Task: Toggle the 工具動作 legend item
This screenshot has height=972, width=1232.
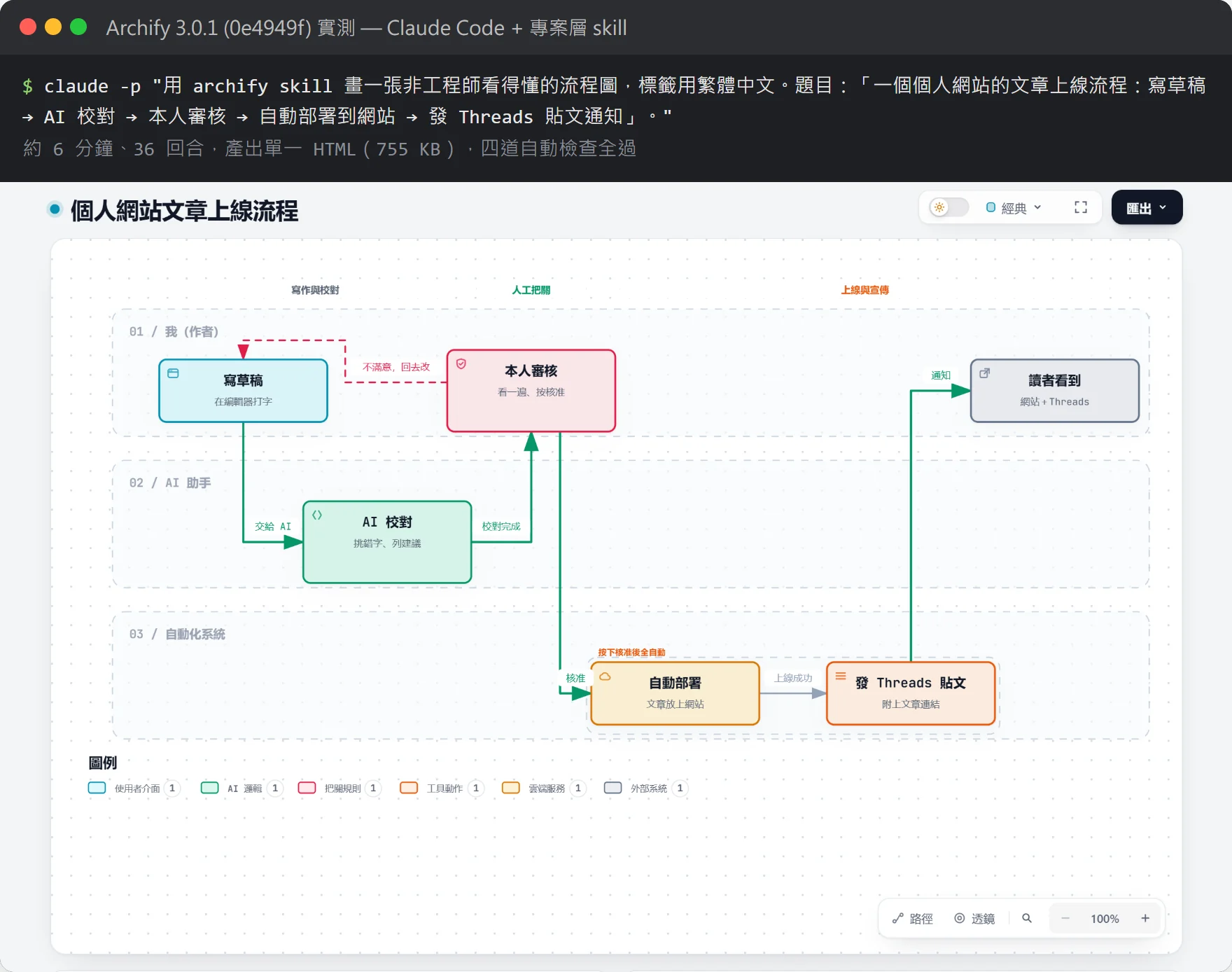Action: 442,788
